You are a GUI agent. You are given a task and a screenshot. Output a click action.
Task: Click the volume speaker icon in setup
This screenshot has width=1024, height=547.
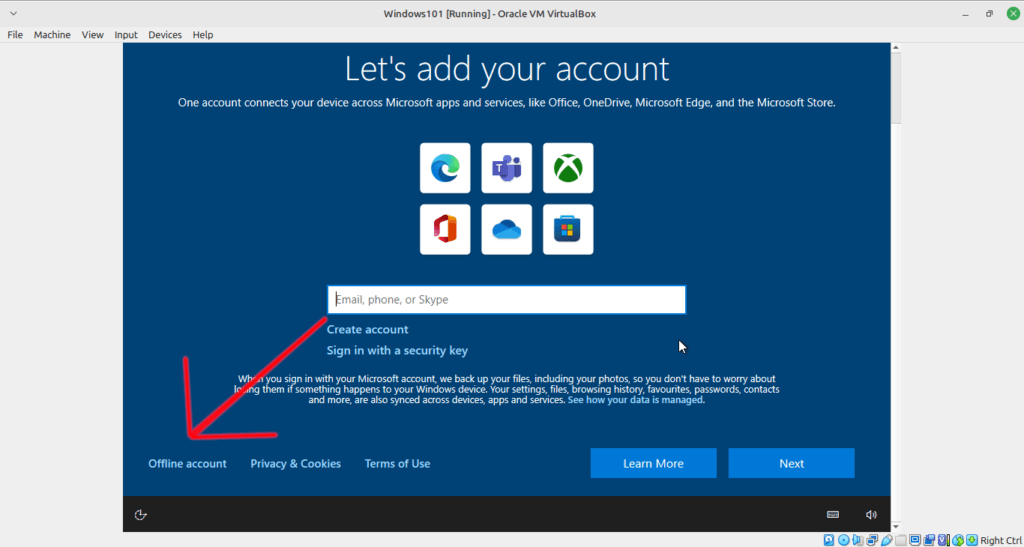pyautogui.click(x=871, y=514)
